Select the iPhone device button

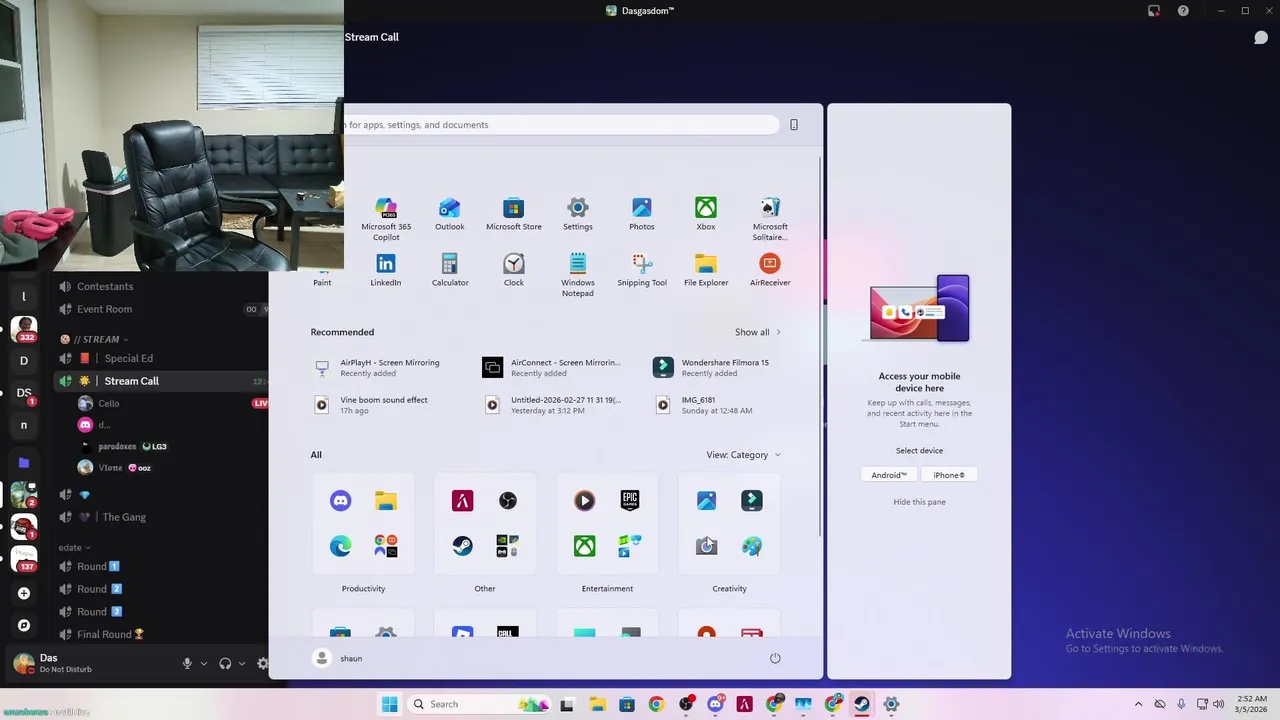[x=949, y=475]
